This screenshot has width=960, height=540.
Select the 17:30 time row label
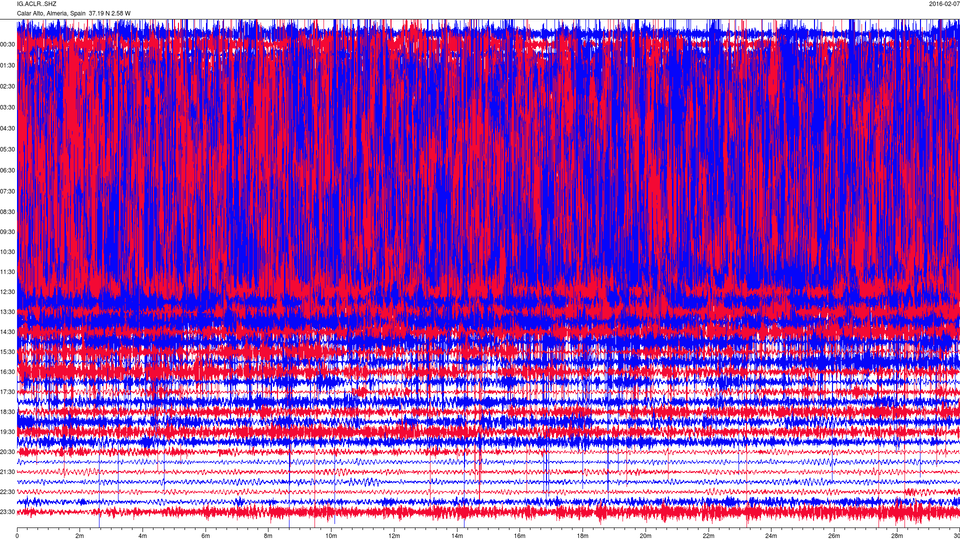(x=7, y=392)
